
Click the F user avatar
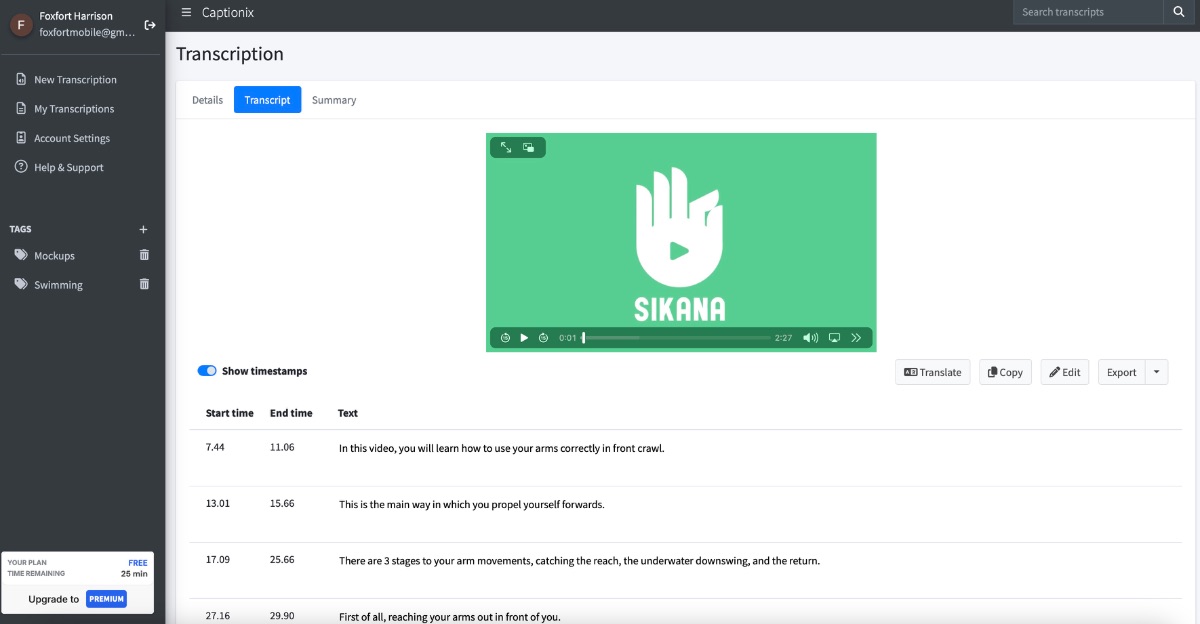point(21,24)
